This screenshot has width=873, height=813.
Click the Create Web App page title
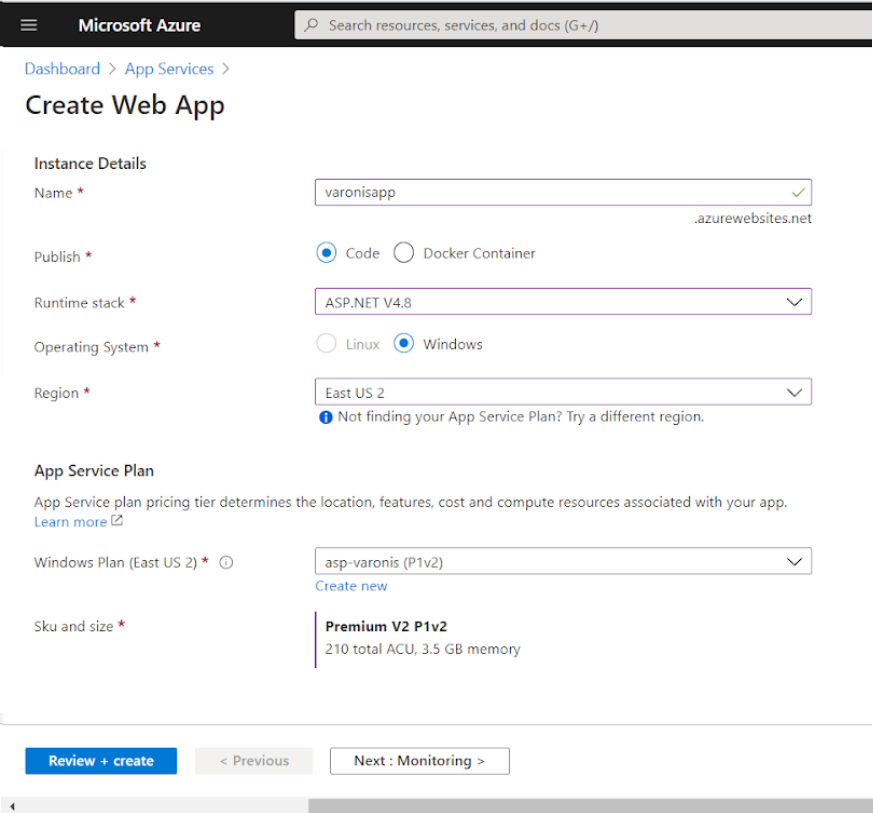tap(125, 105)
